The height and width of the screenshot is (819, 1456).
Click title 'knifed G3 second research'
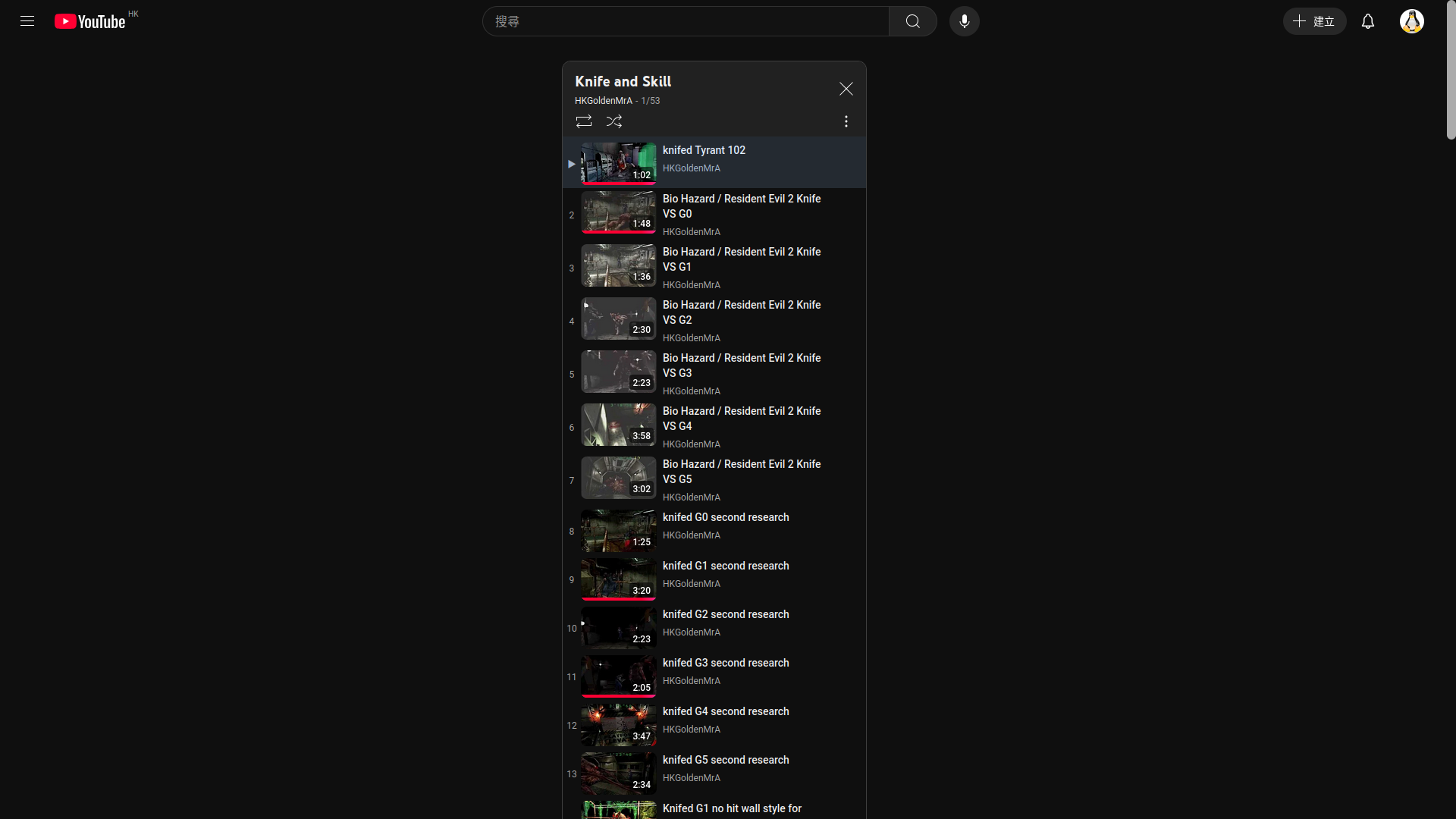pyautogui.click(x=726, y=663)
